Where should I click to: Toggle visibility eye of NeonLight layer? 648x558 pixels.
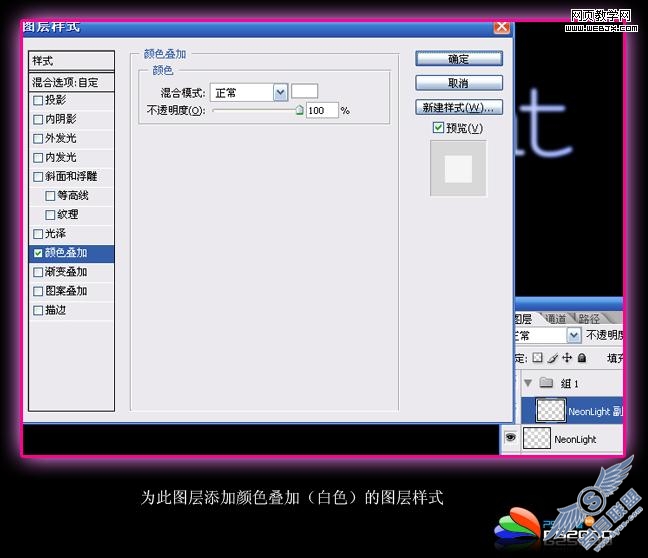(511, 437)
